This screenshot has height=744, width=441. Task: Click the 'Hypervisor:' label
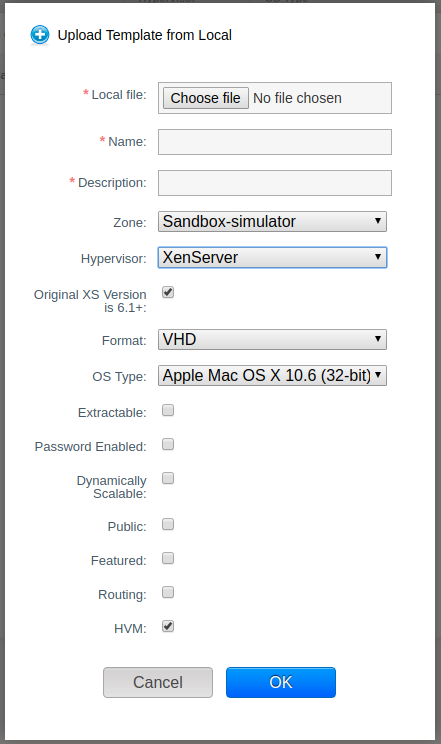pyautogui.click(x=113, y=259)
